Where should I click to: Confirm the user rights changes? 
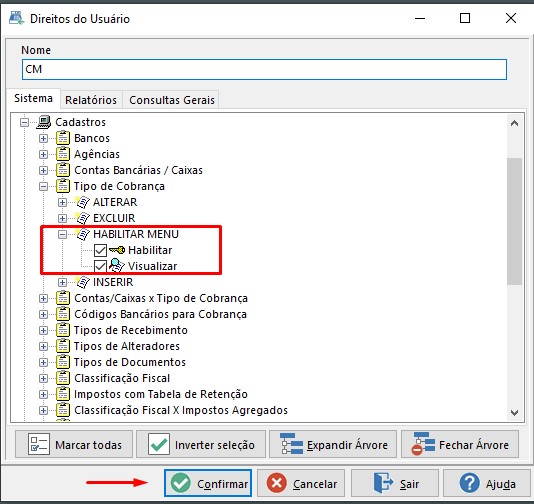coord(208,483)
